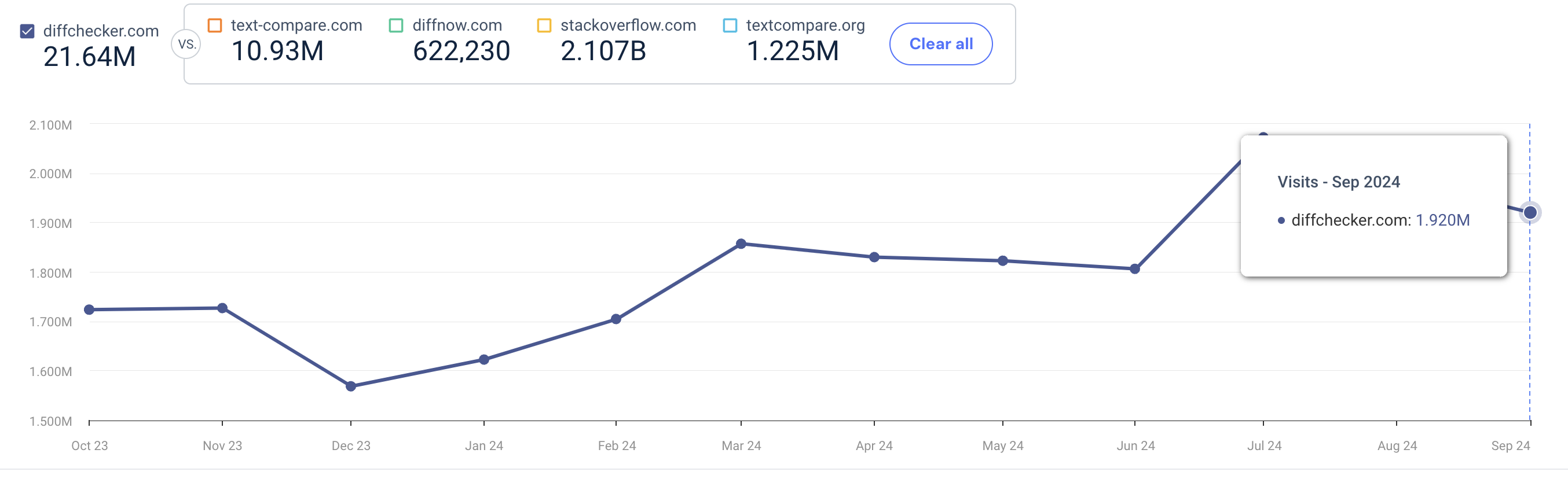Toggle the textcompare.org checkbox
This screenshot has height=479, width=1568.
tap(730, 25)
